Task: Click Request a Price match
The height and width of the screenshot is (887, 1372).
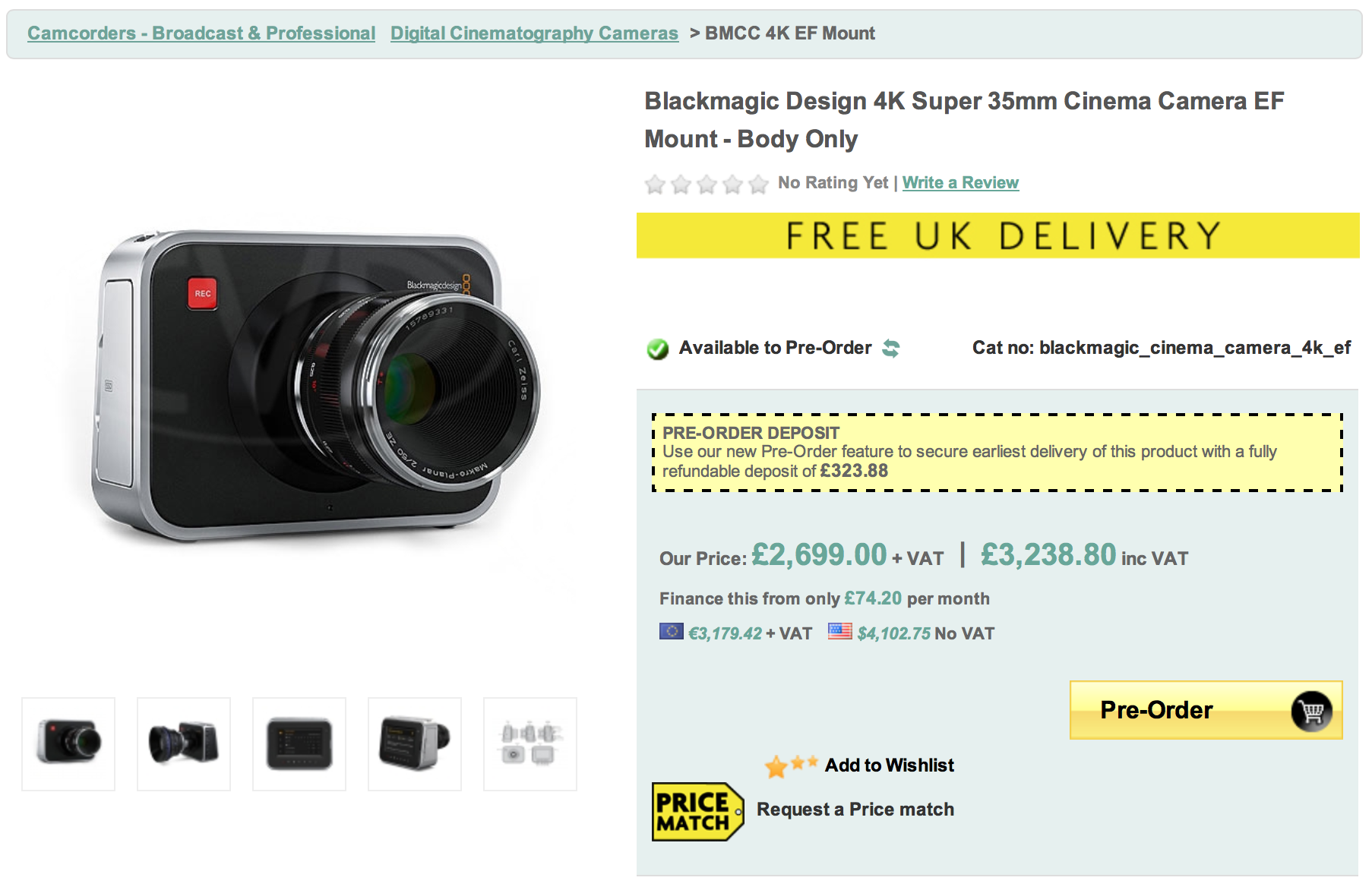Action: (x=855, y=810)
